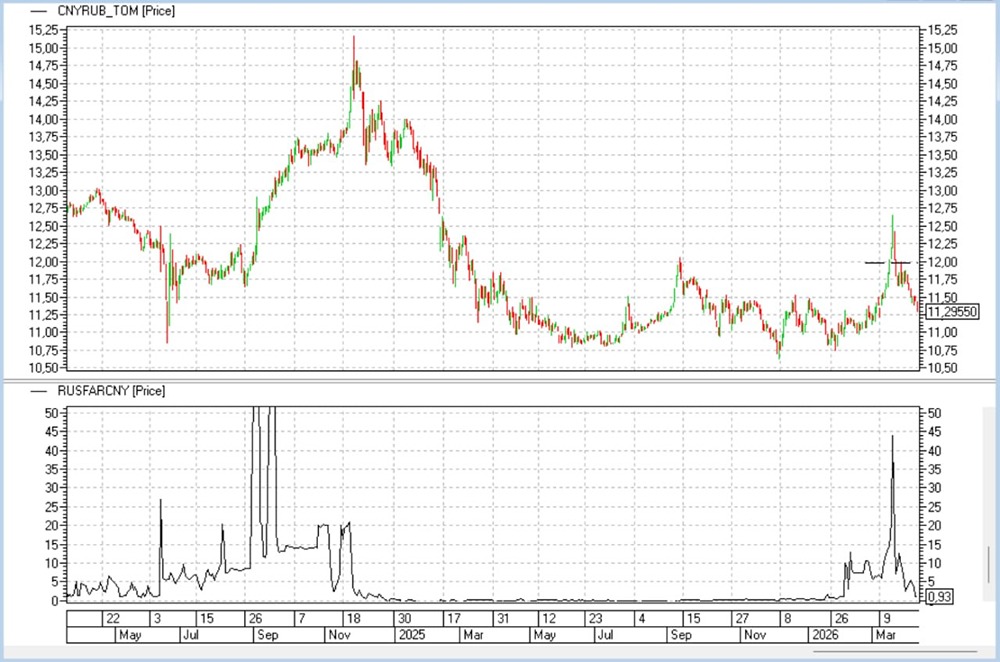Click the 2025 year label on the time axis

coord(411,635)
